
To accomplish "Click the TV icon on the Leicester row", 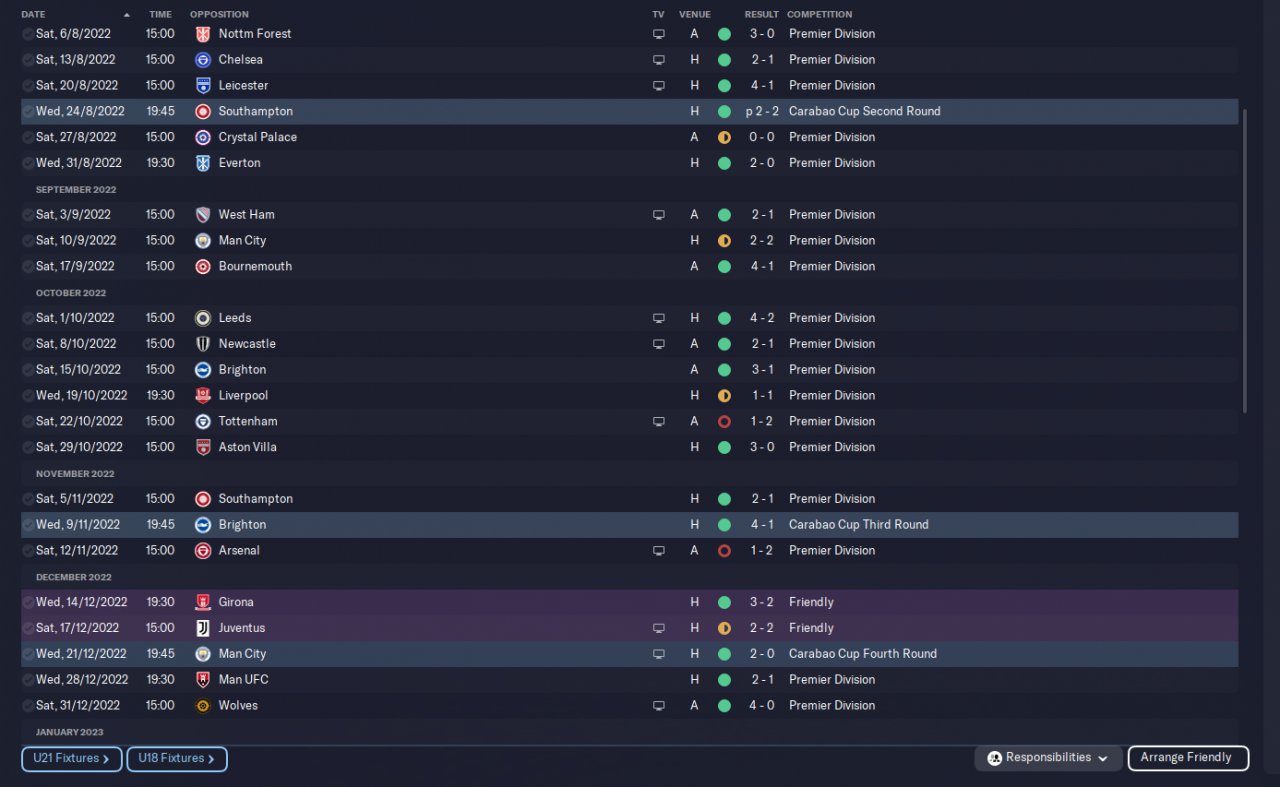I will click(x=658, y=85).
